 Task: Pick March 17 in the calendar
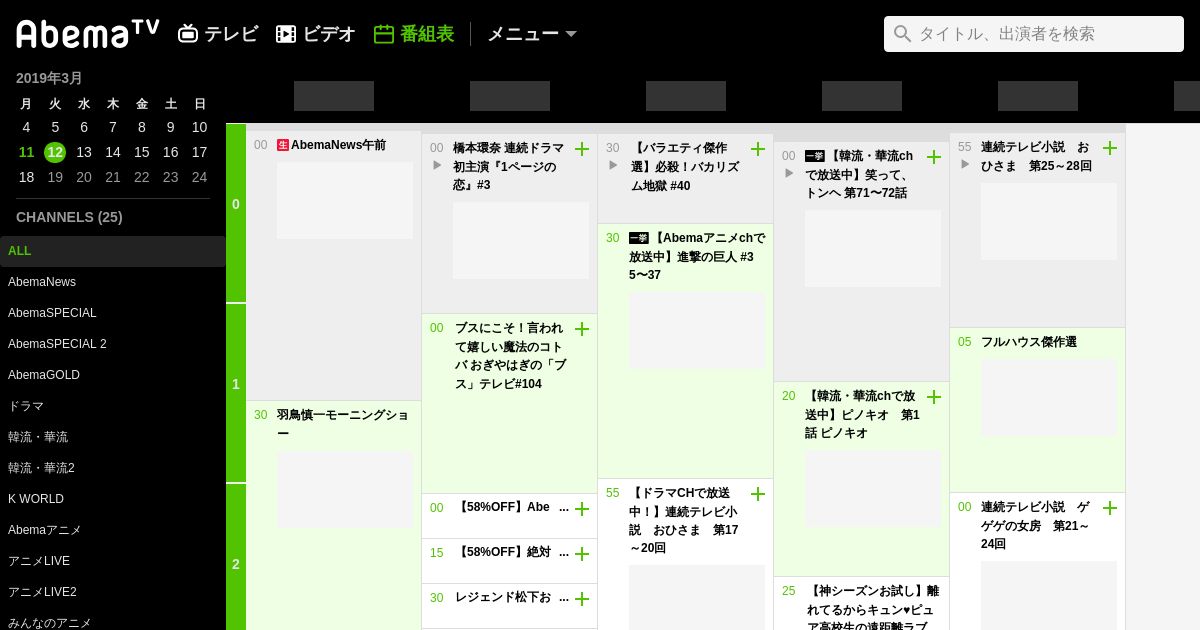click(200, 152)
